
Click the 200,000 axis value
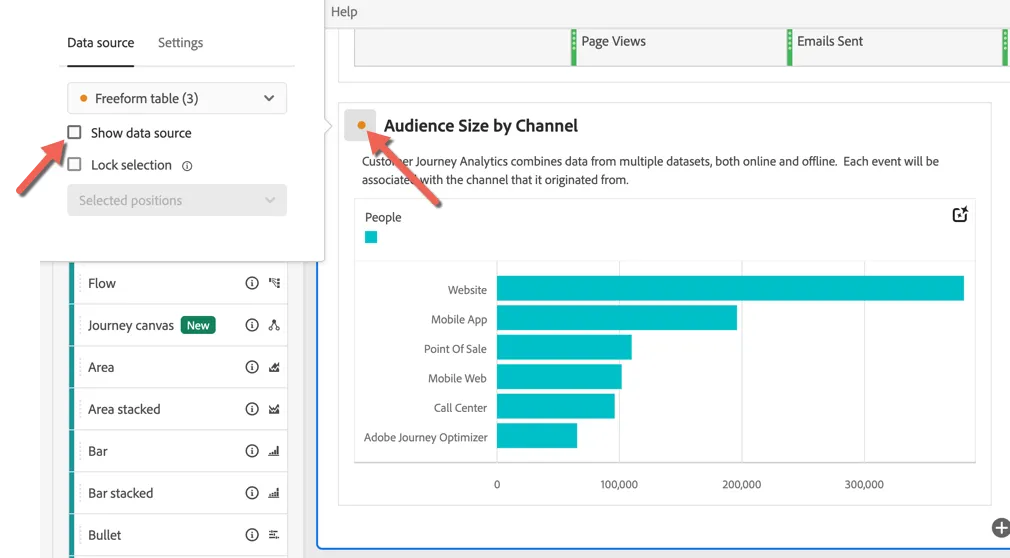tap(741, 485)
